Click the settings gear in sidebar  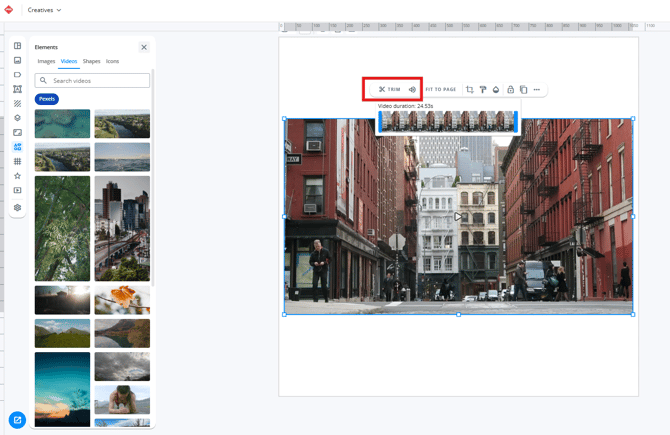(x=17, y=208)
